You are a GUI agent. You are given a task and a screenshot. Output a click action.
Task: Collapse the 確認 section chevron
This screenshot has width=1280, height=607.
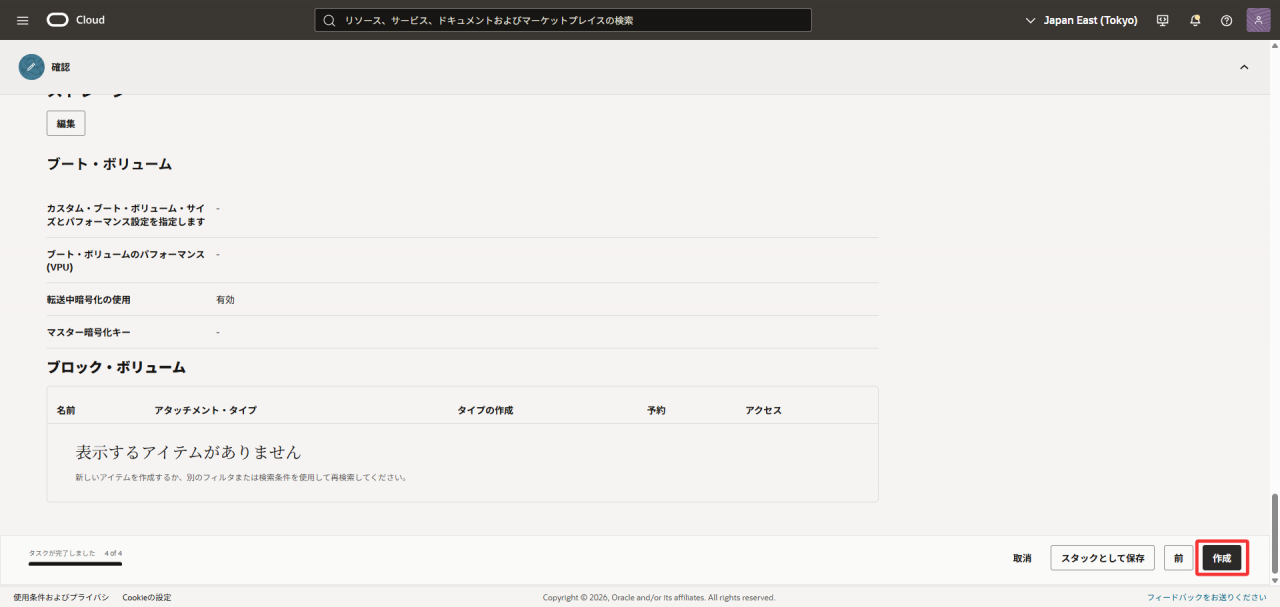coord(1244,67)
